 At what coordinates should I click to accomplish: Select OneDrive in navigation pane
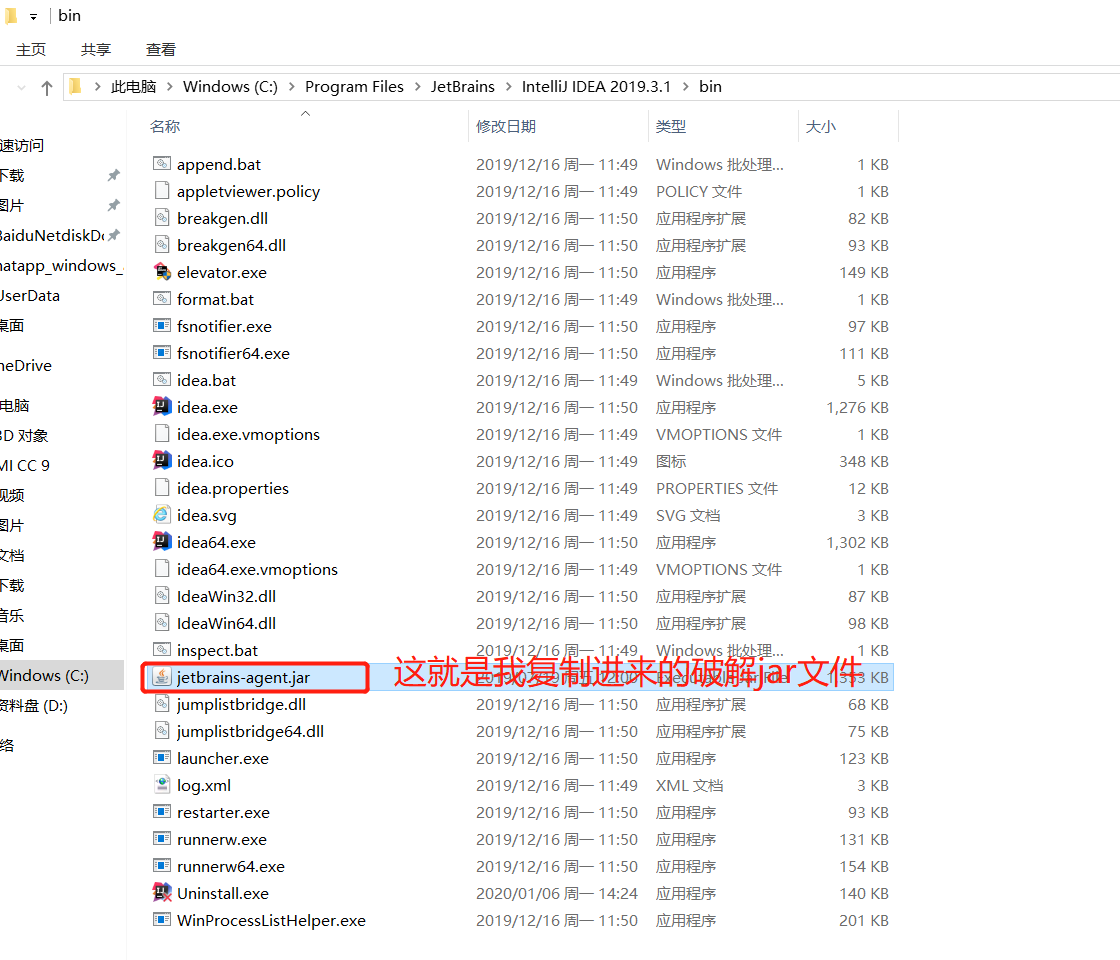(x=26, y=366)
